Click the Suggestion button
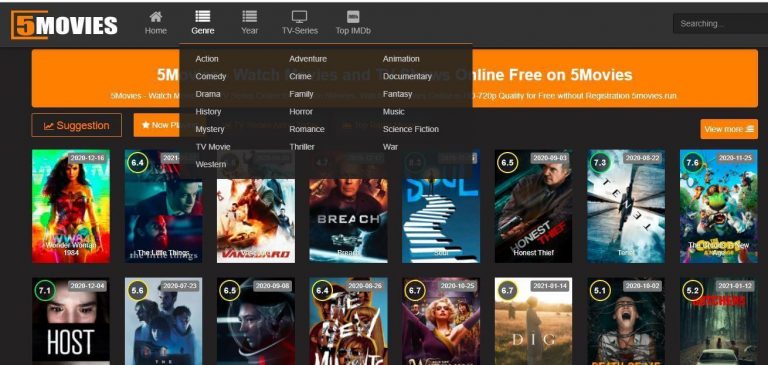 point(76,125)
